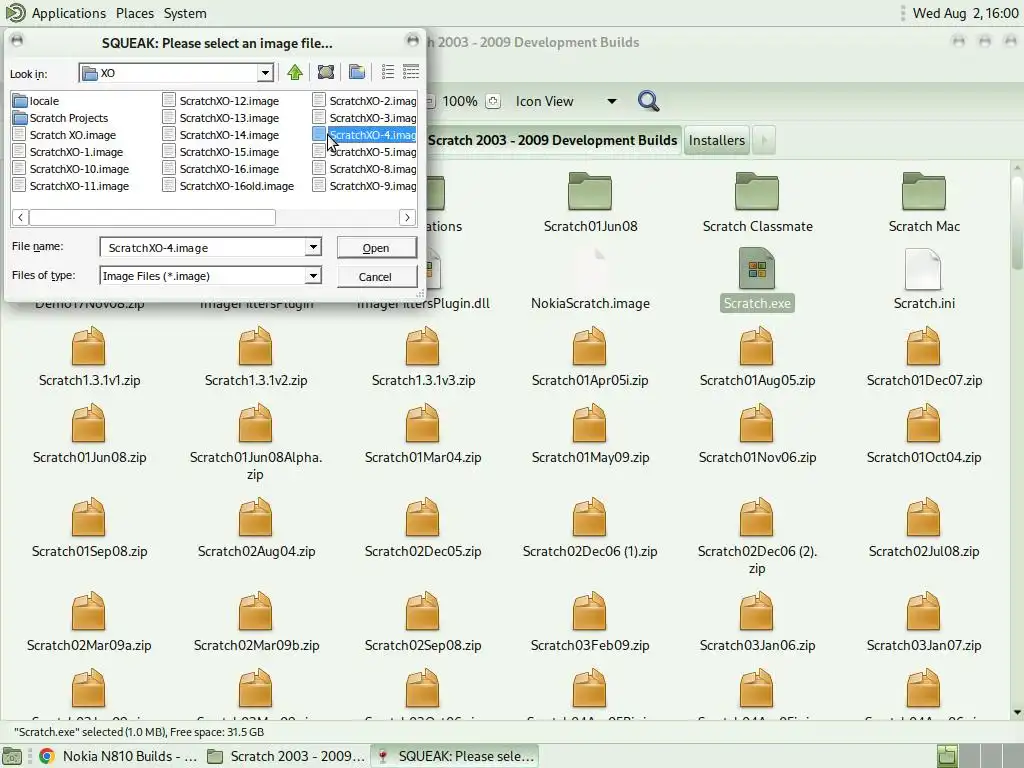
Task: Select ScratchXO-14.image file
Action: pyautogui.click(x=221, y=135)
